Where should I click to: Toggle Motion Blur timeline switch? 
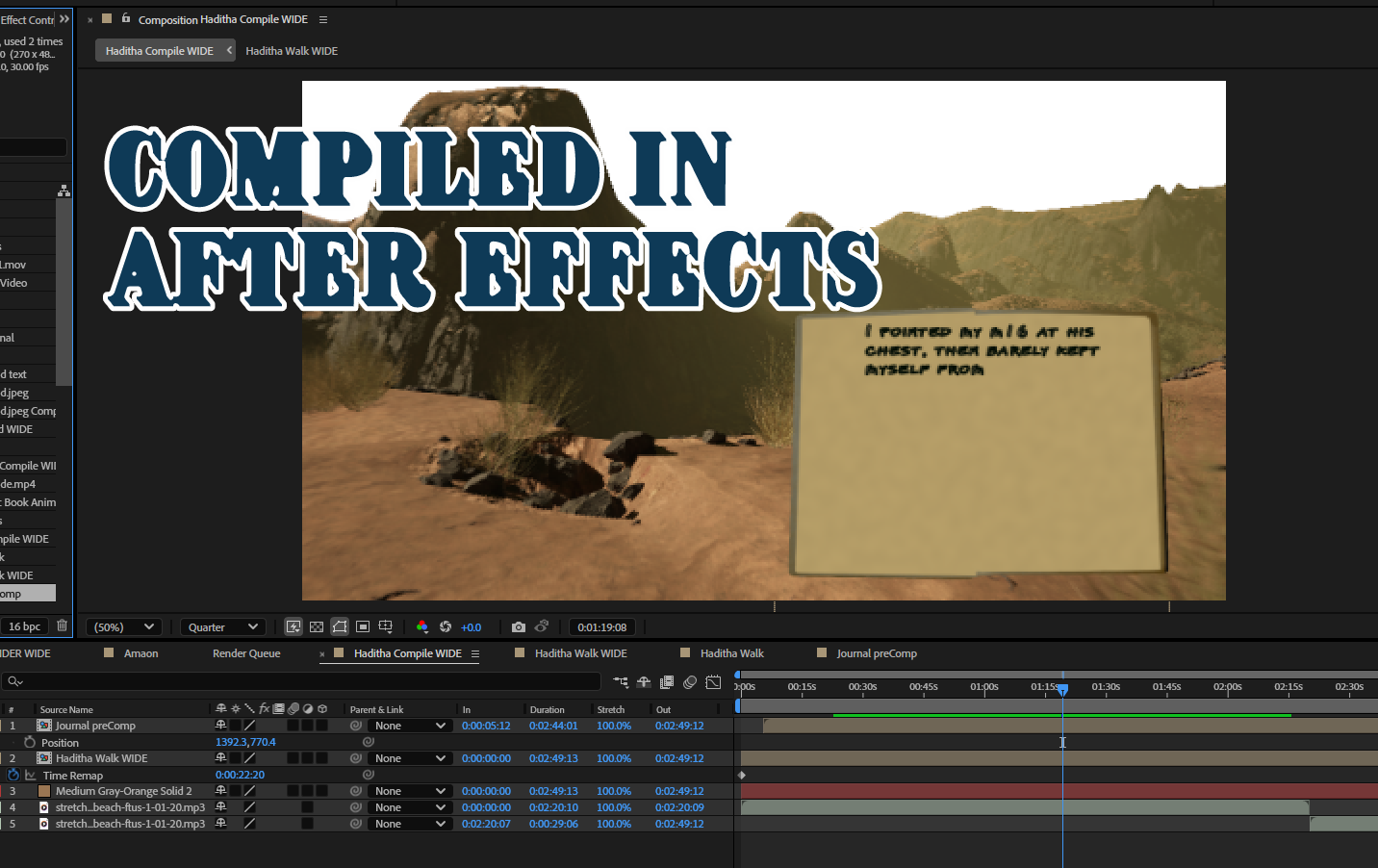point(690,682)
